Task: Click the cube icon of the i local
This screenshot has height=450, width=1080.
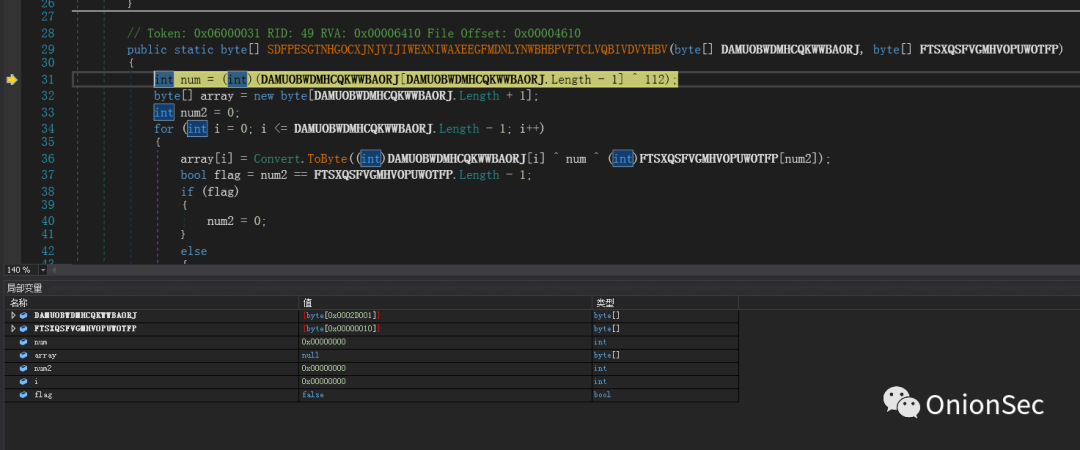Action: tap(23, 382)
